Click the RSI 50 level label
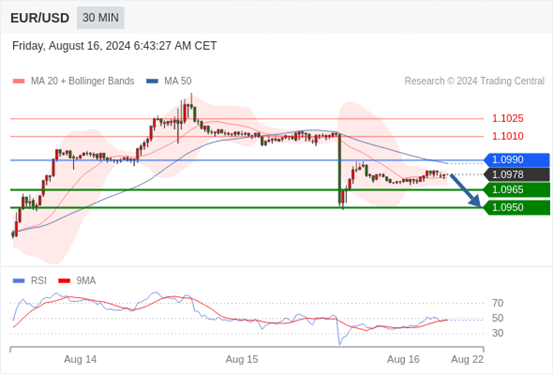 [498, 318]
